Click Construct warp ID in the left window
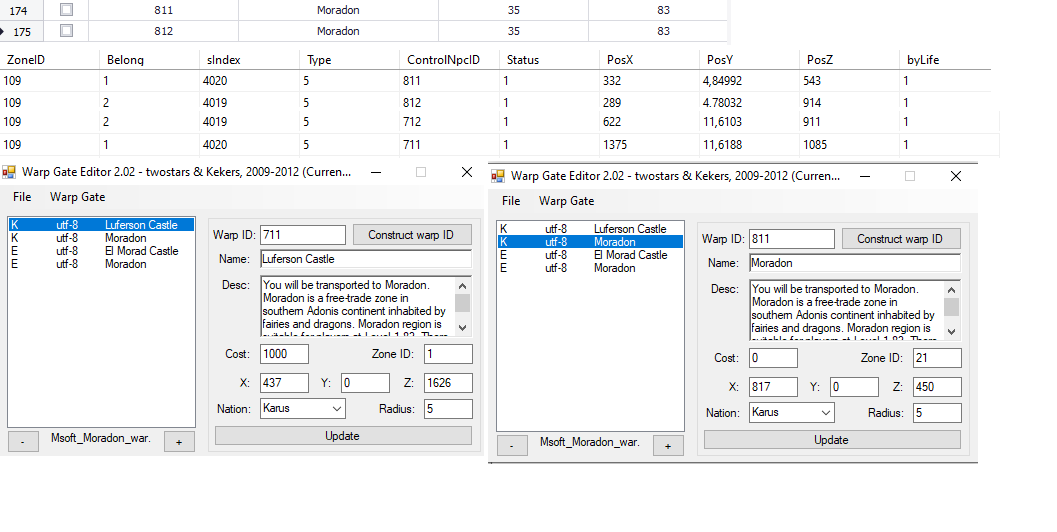The image size is (1057, 532). coord(411,235)
